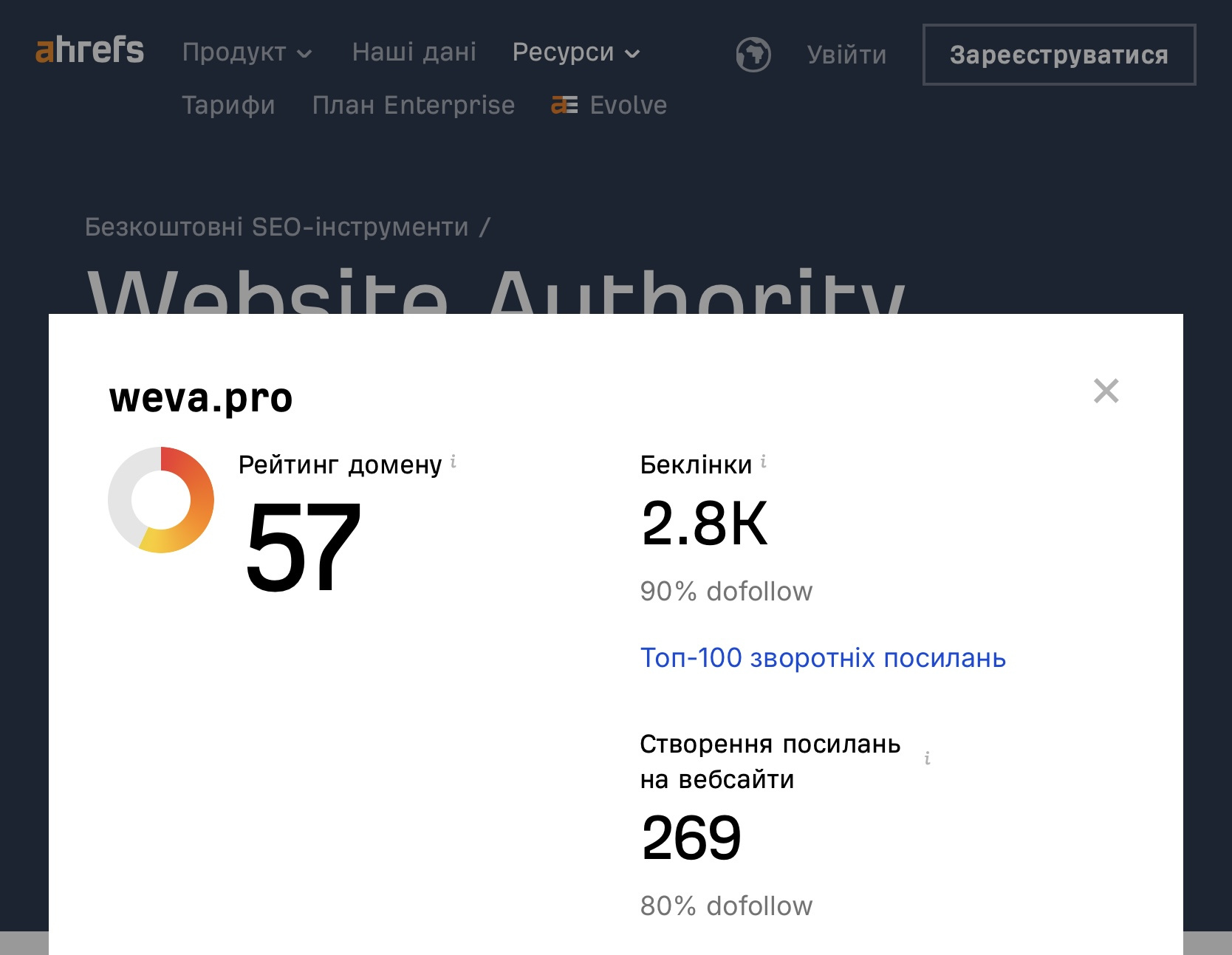Click info icon next to Рейтинг домену
The image size is (1232, 955).
click(454, 462)
